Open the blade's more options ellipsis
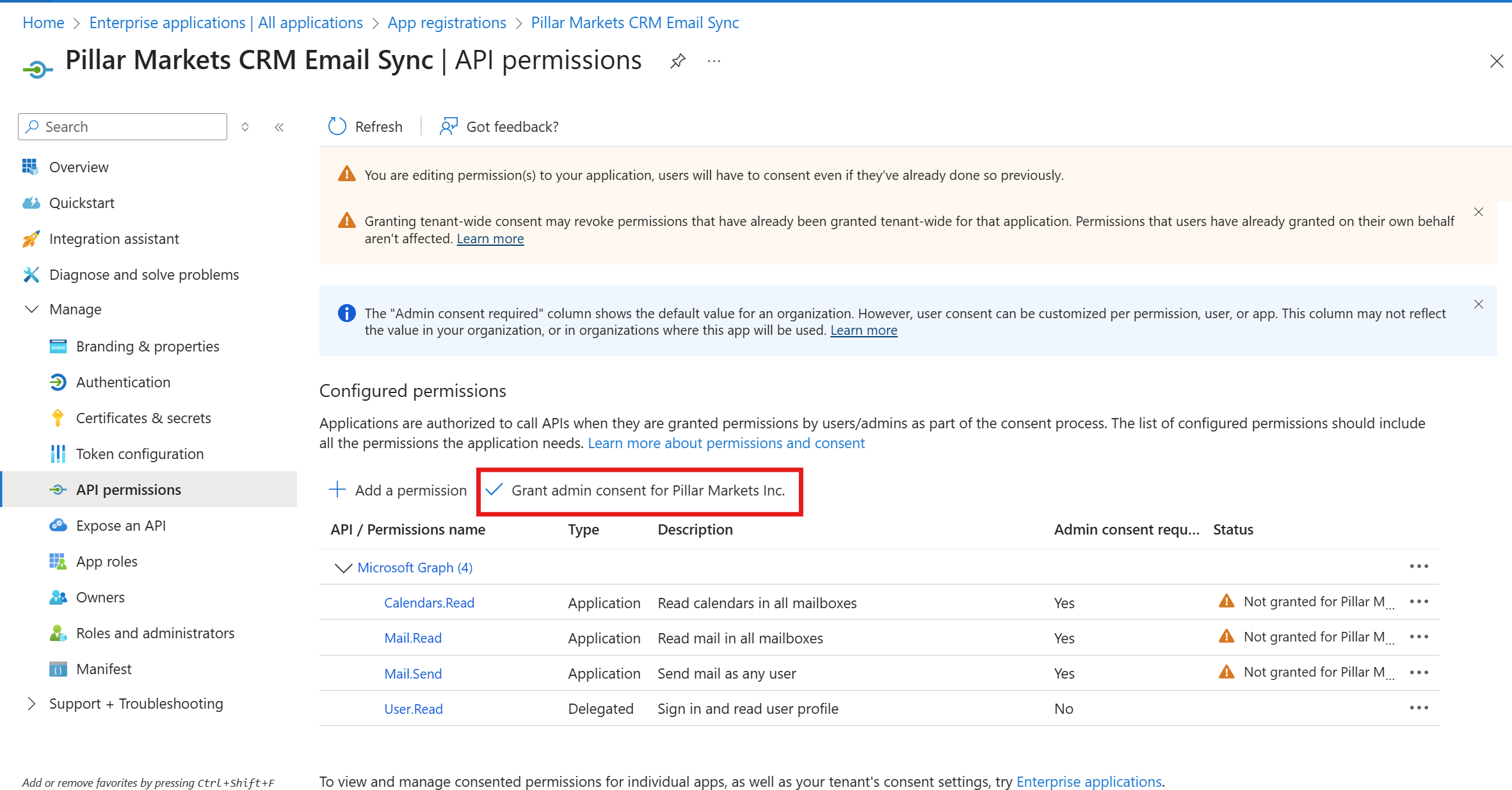Image resolution: width=1512 pixels, height=790 pixels. [714, 61]
